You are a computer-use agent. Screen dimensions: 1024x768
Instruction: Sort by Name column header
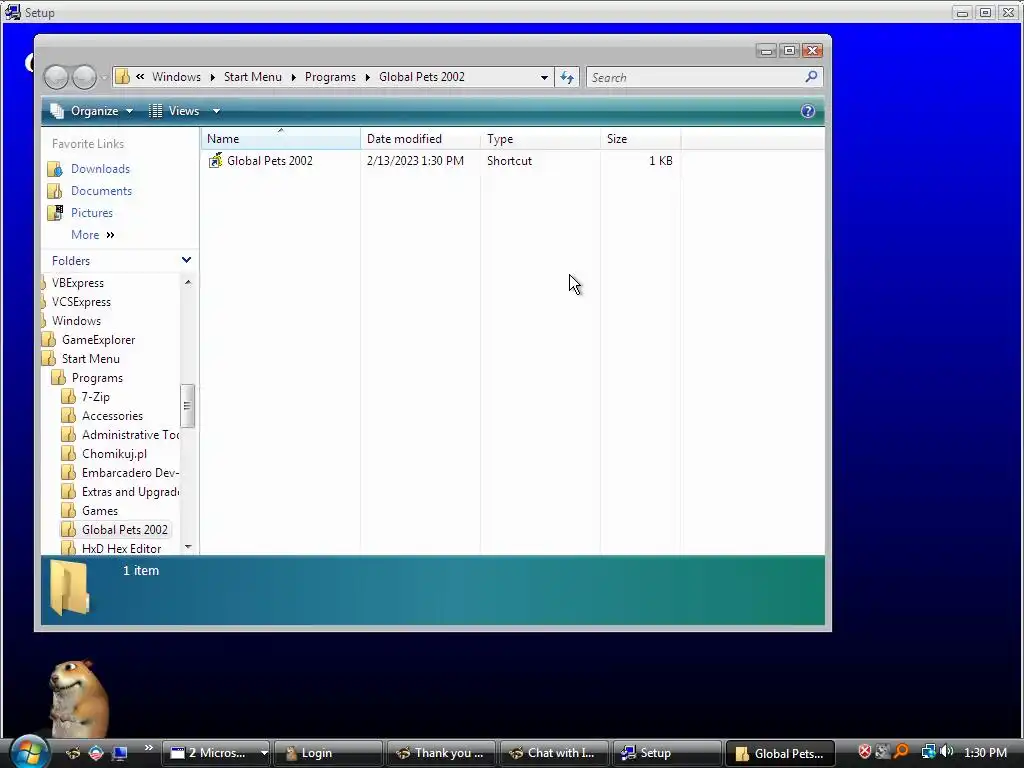(280, 138)
